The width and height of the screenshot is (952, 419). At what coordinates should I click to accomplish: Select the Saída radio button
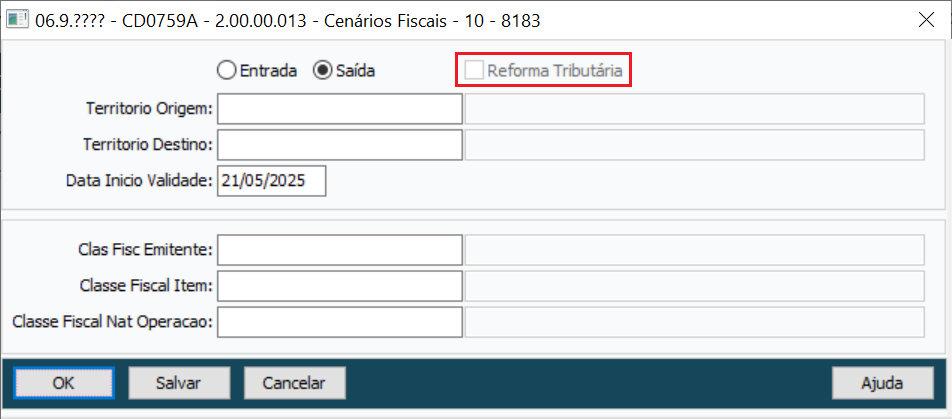coord(322,71)
